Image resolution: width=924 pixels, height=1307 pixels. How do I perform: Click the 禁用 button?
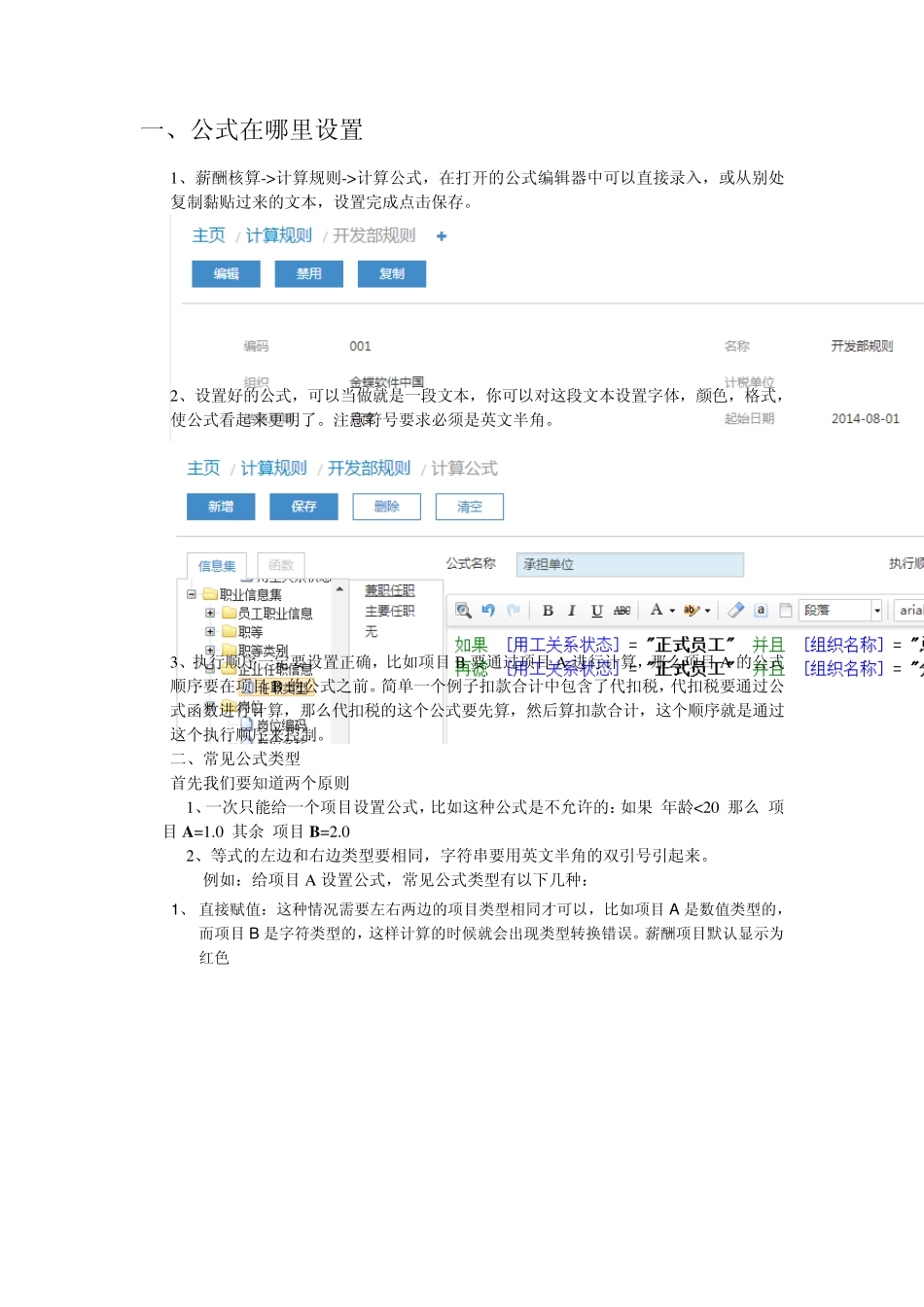308,274
